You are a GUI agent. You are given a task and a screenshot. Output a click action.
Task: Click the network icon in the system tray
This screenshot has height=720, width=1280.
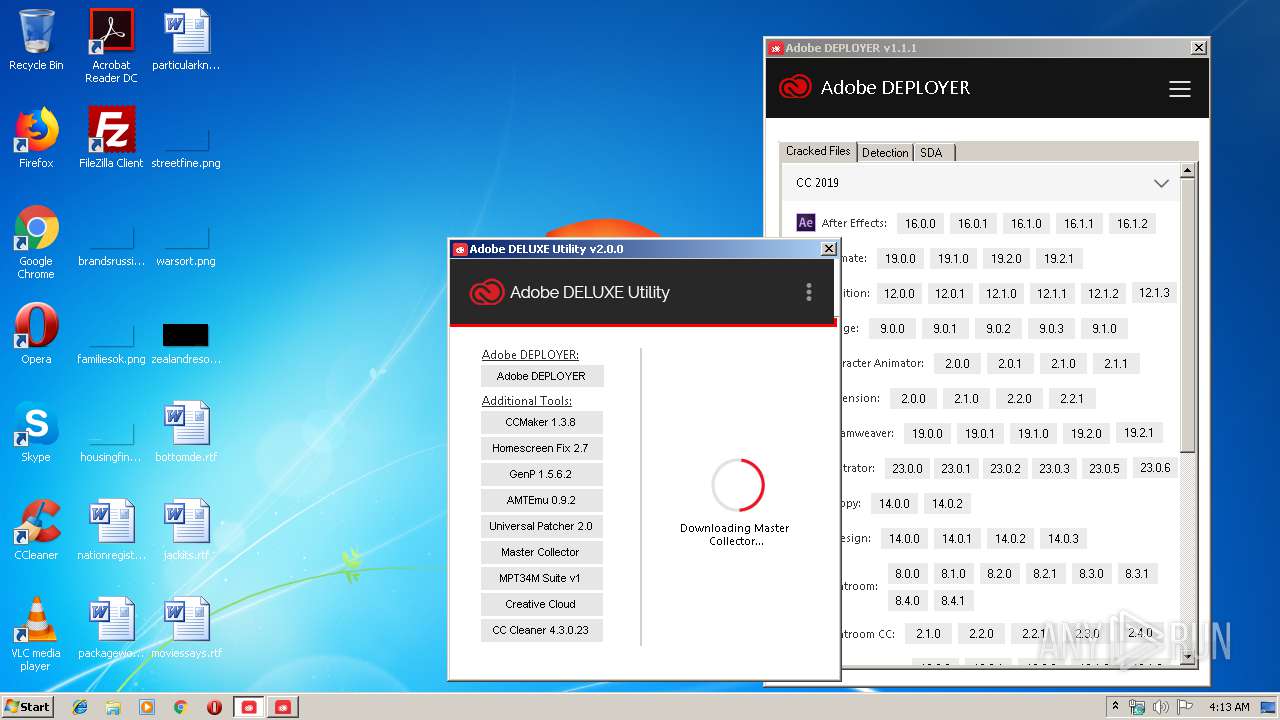point(1138,707)
